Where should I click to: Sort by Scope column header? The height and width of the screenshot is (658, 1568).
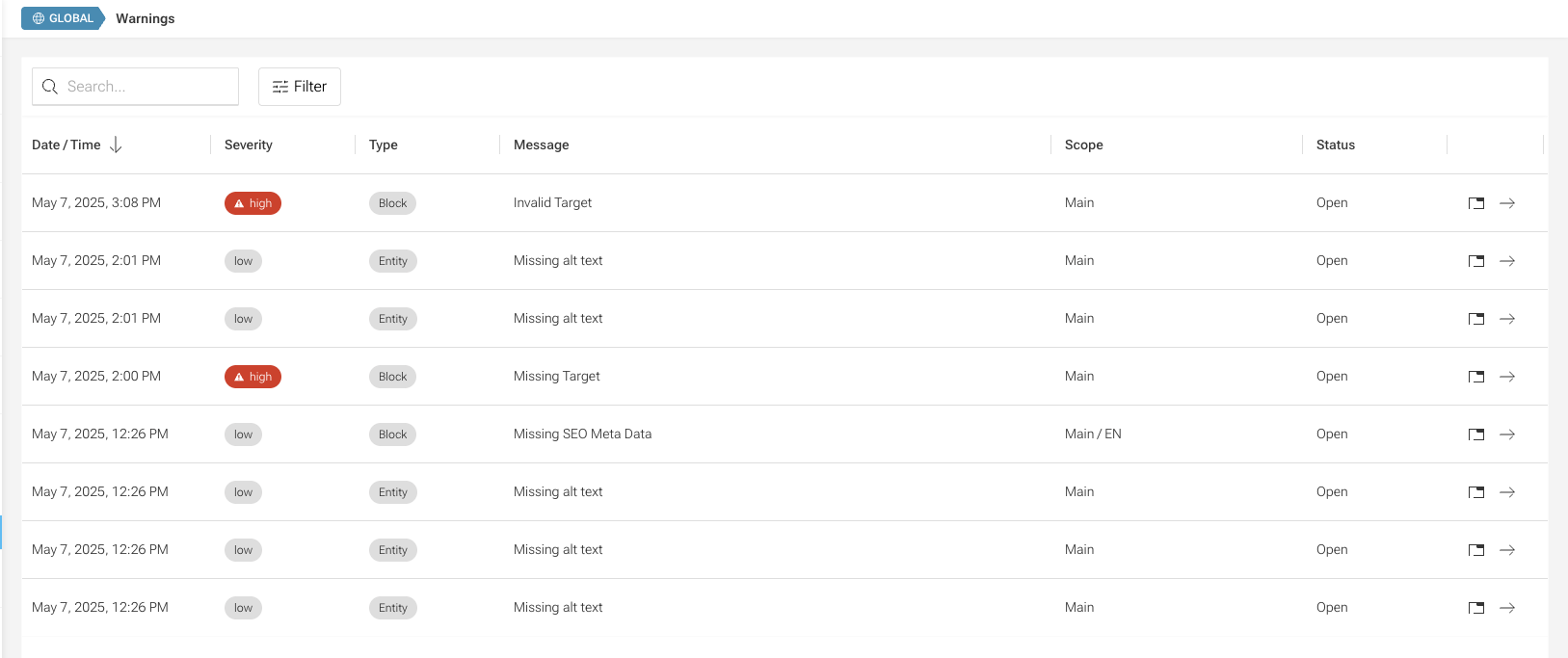pos(1083,145)
